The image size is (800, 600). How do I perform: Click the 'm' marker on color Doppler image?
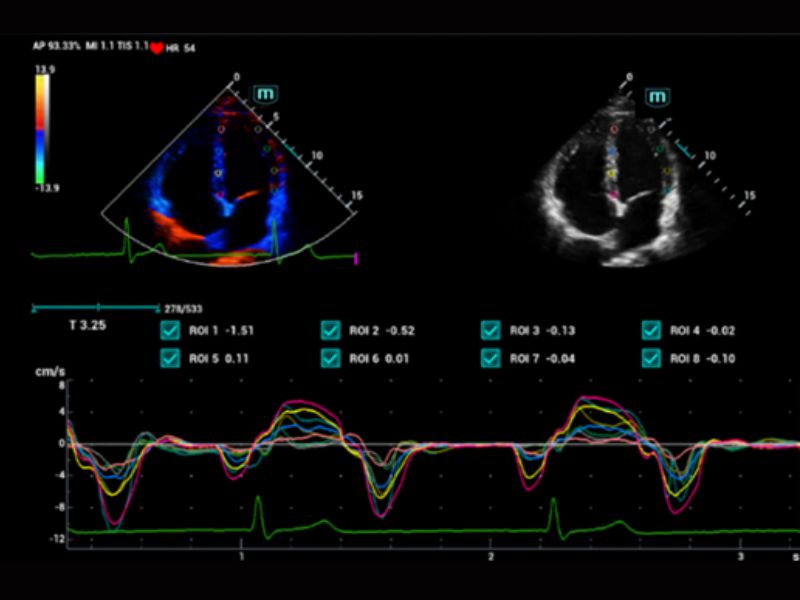point(264,94)
